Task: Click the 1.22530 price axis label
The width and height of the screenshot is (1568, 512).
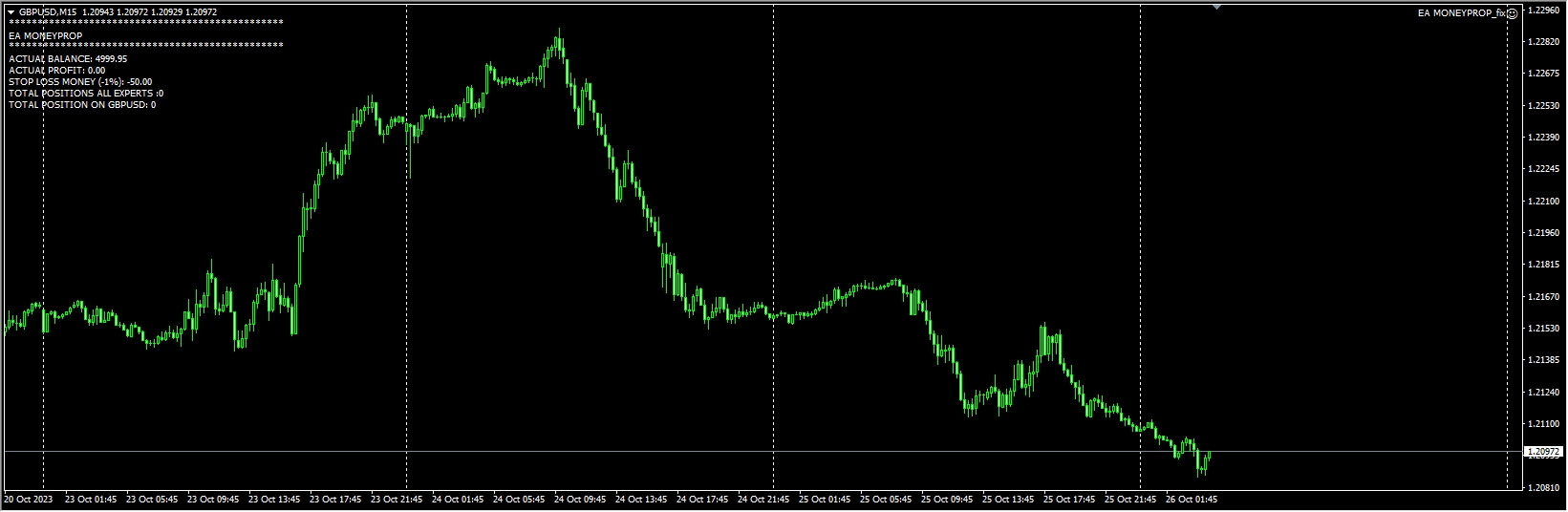Action: click(1544, 106)
